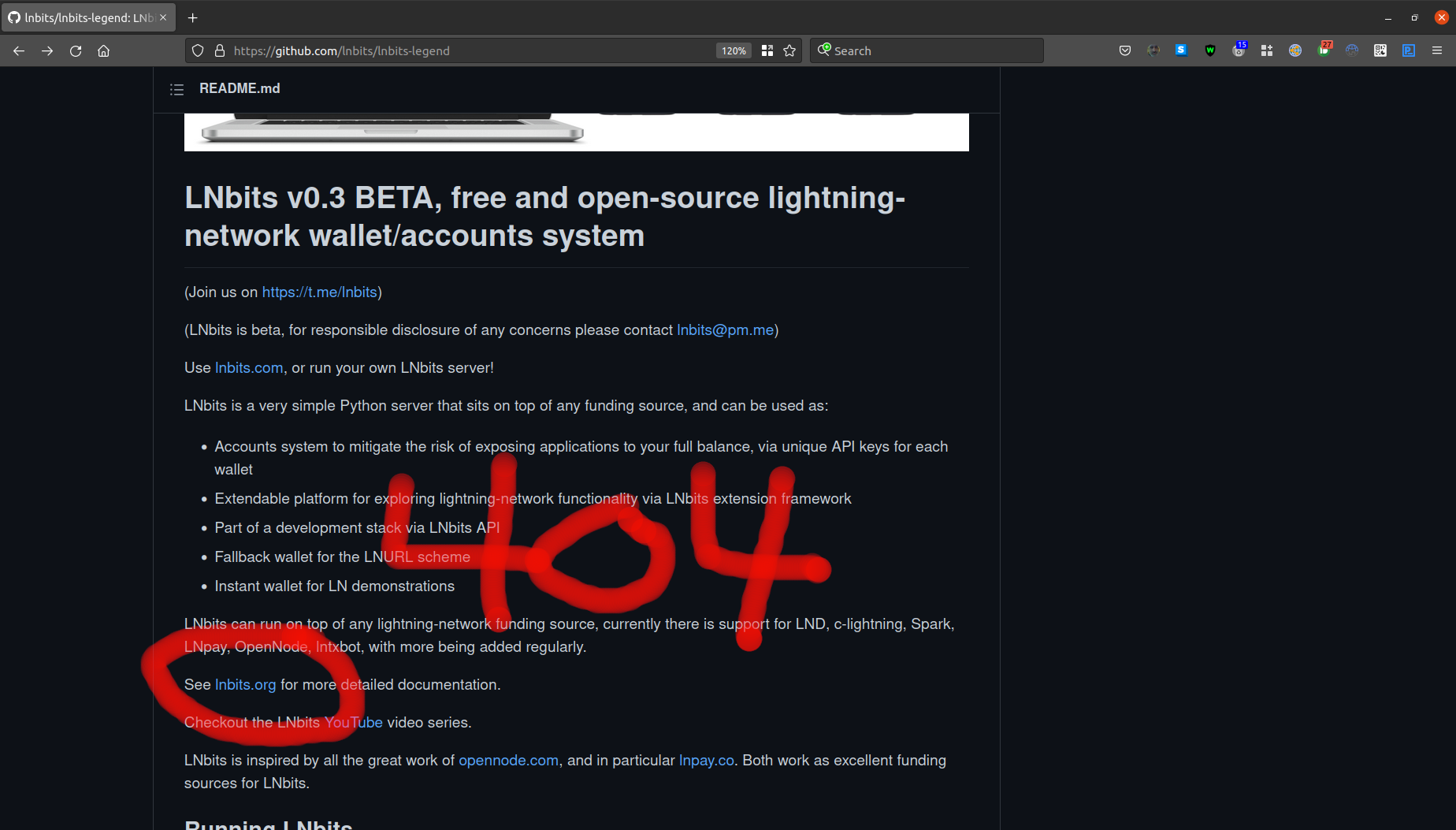1456x830 pixels.
Task: Open the orange share globe extension
Action: [1295, 50]
